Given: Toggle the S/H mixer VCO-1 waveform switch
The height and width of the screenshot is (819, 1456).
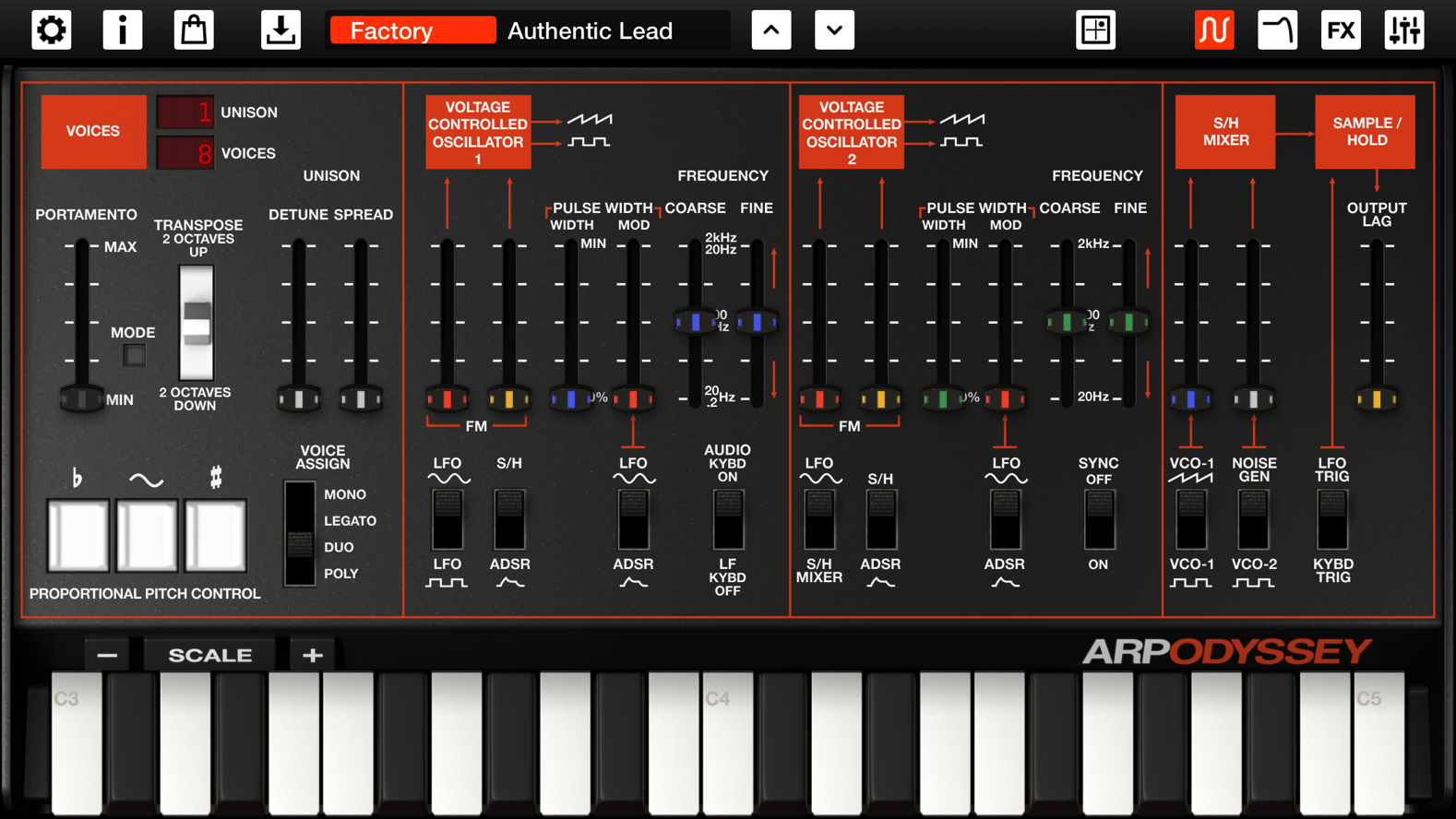Looking at the screenshot, I should coord(1191,519).
